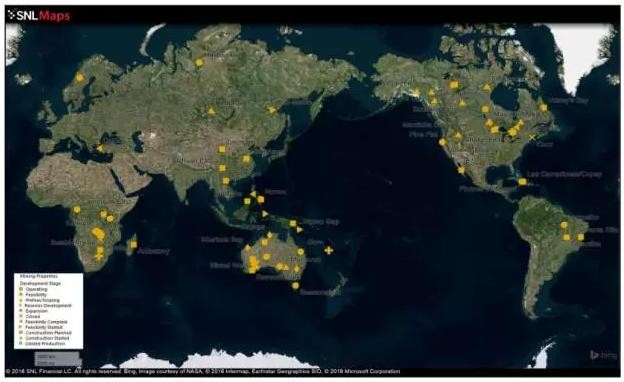Select the marker in northern Russia

pos(199,62)
